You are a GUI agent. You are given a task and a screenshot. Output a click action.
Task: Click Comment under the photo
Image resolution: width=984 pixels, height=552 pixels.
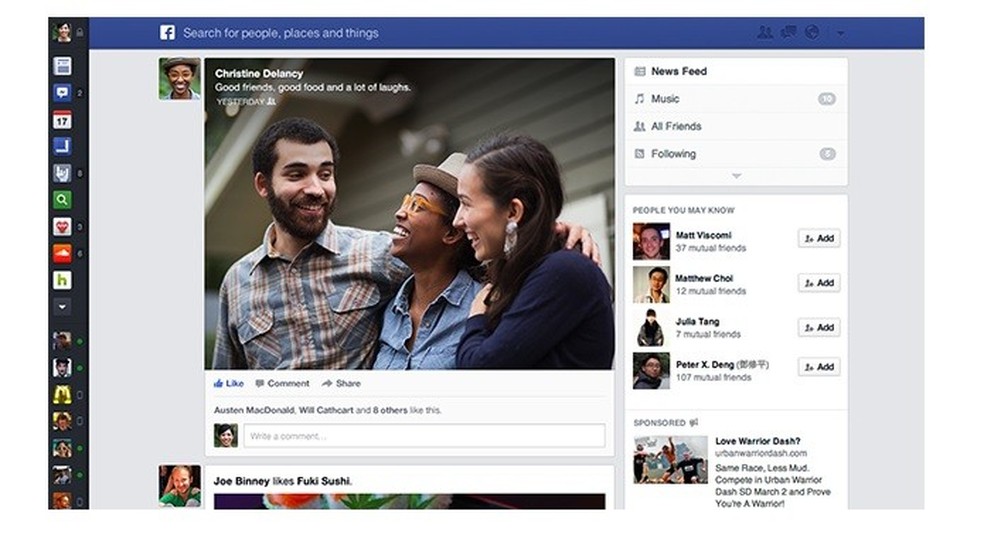point(282,383)
